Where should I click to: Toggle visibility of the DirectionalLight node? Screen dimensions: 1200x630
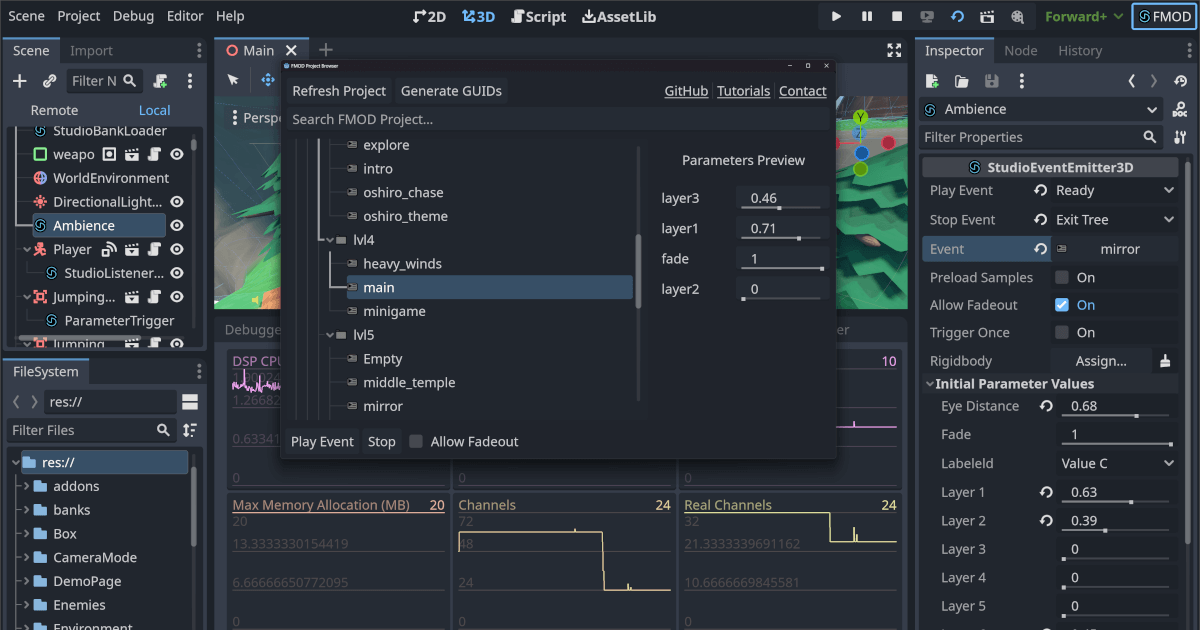(176, 201)
